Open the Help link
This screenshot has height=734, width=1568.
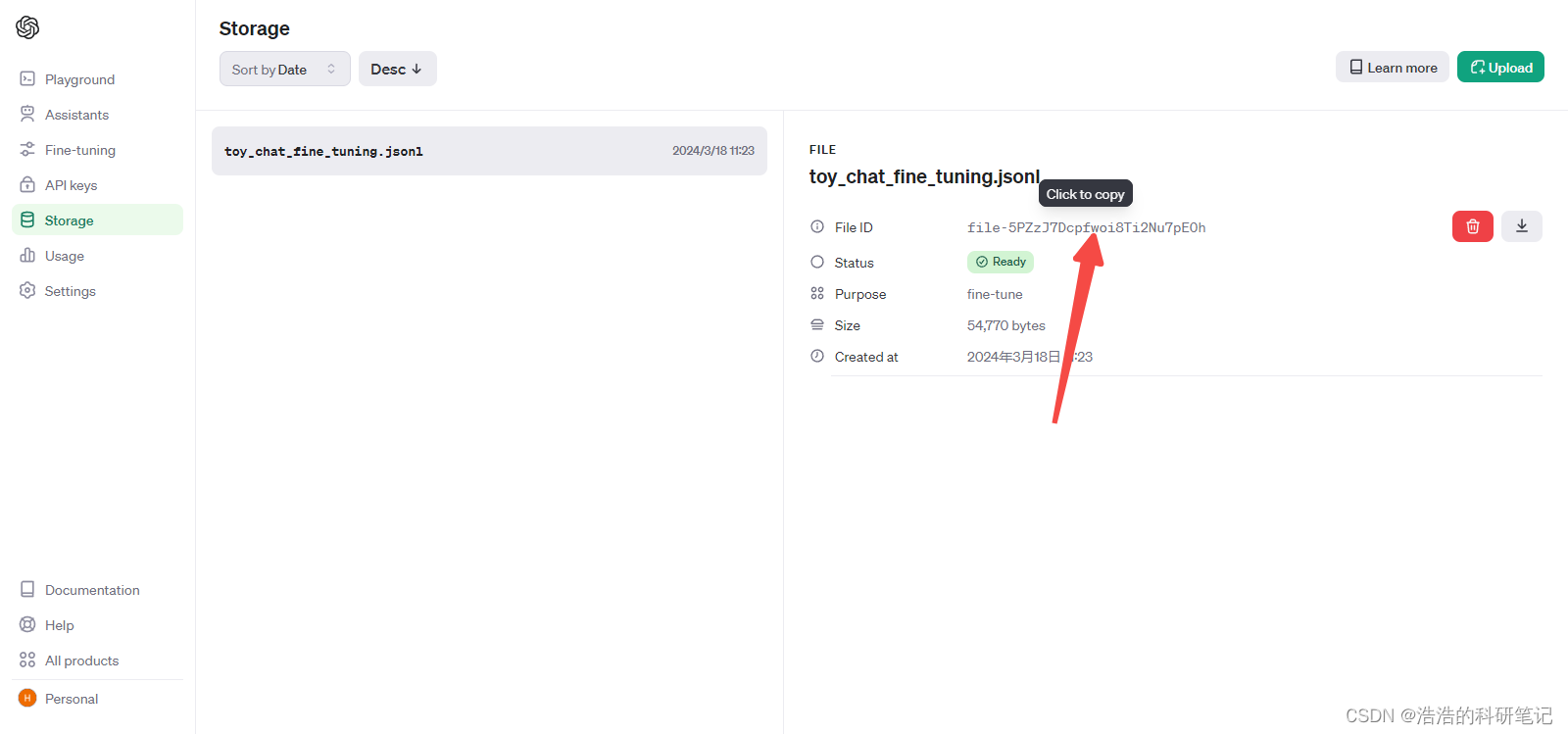(97, 624)
